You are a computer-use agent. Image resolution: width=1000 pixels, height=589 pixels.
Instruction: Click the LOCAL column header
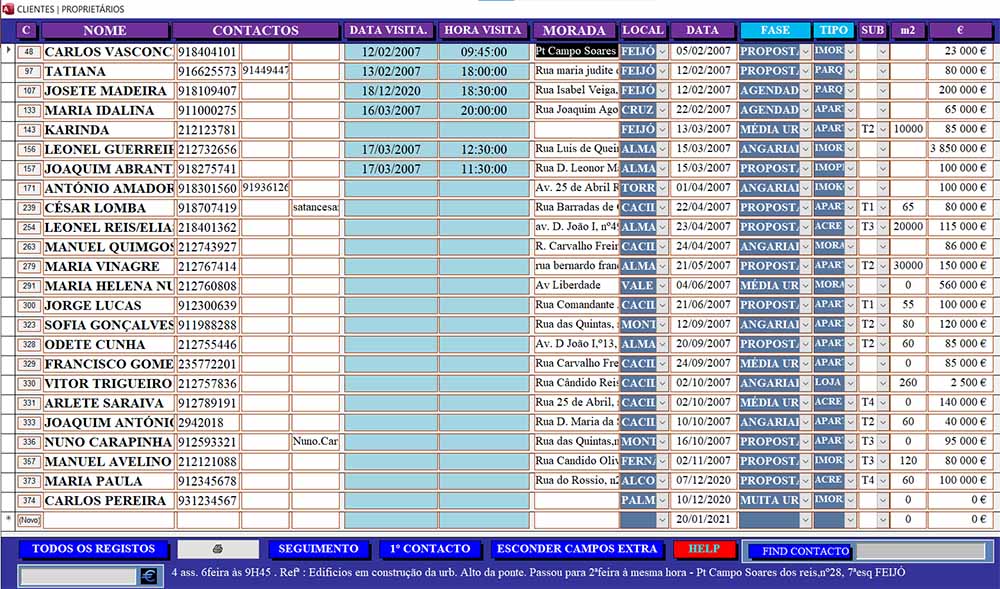click(643, 30)
